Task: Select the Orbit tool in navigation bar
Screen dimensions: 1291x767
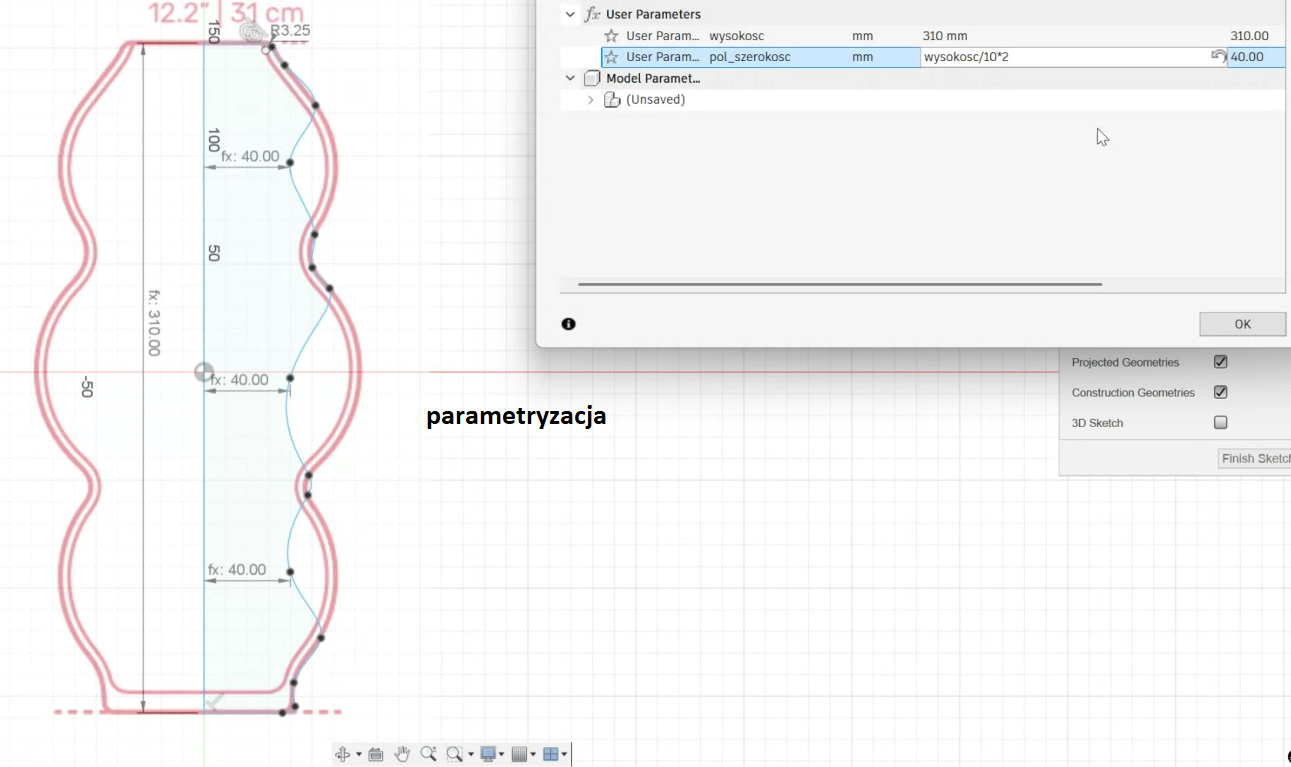Action: (342, 754)
